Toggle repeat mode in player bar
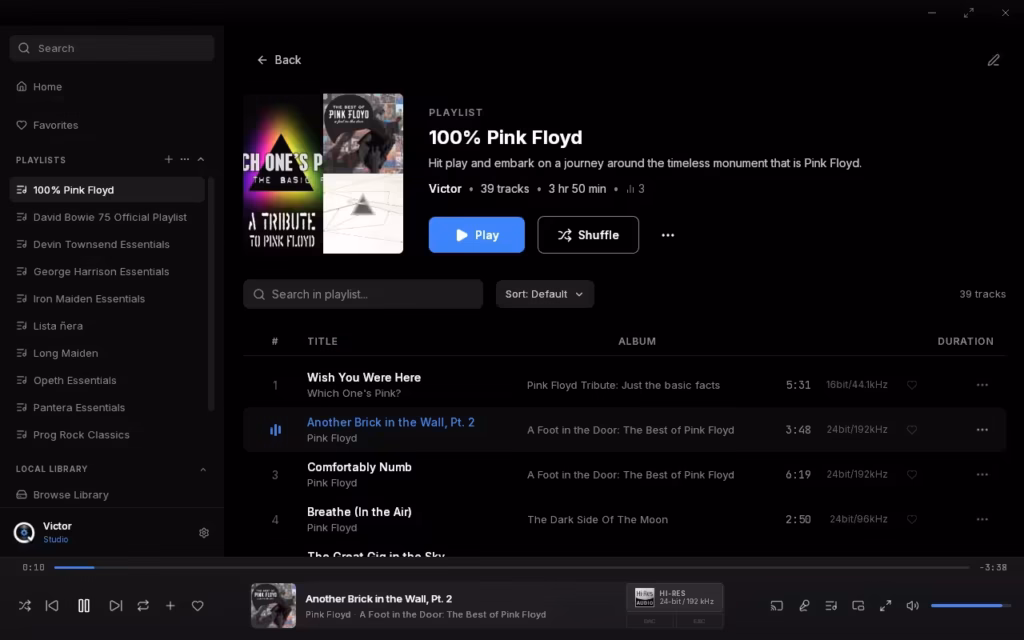 pyautogui.click(x=143, y=605)
